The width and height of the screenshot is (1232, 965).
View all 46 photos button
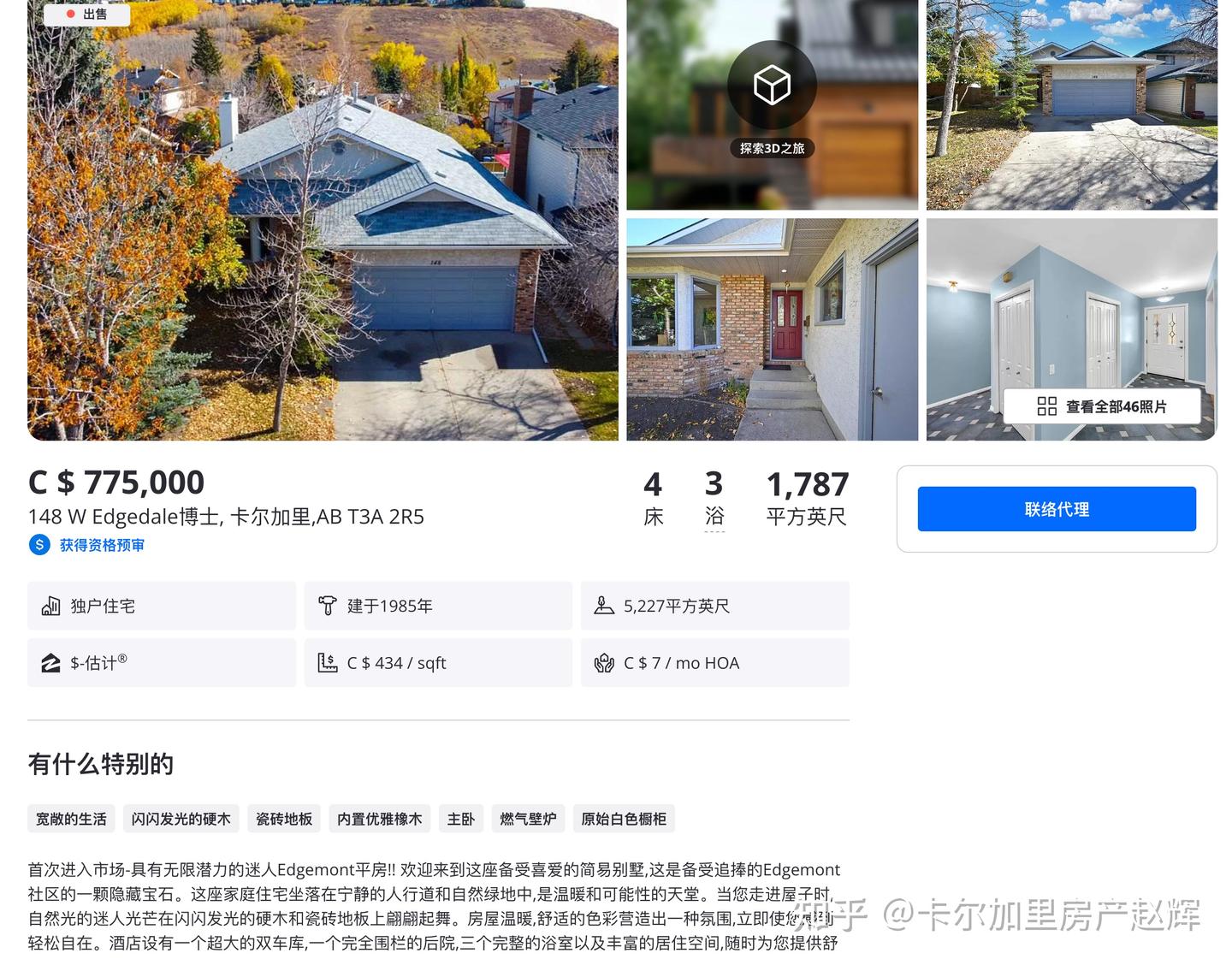click(1102, 406)
